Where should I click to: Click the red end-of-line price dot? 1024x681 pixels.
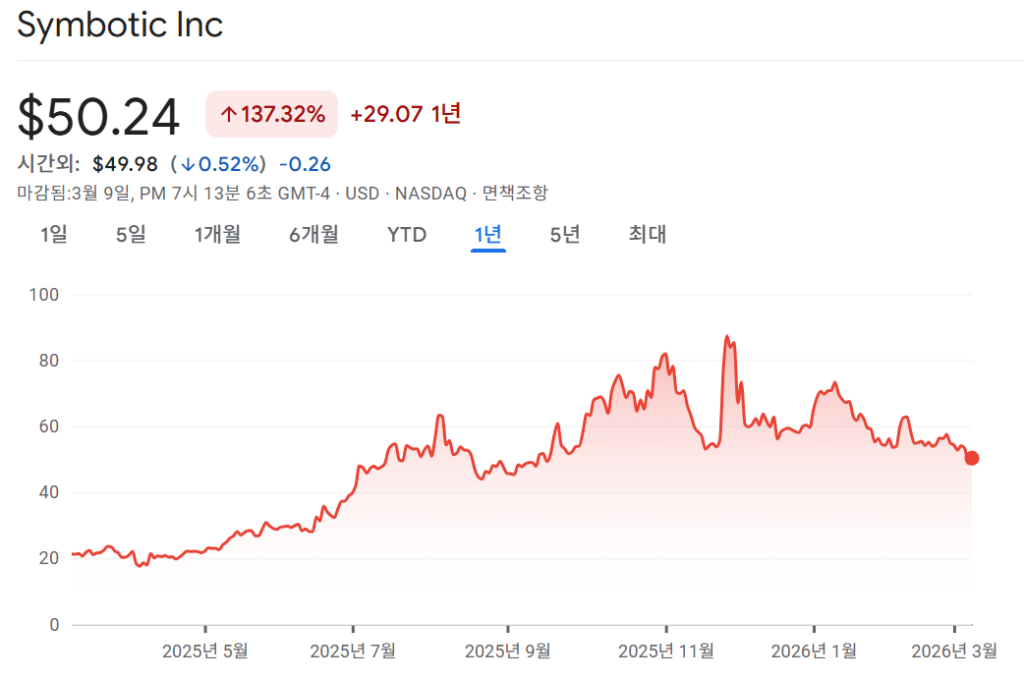[971, 458]
